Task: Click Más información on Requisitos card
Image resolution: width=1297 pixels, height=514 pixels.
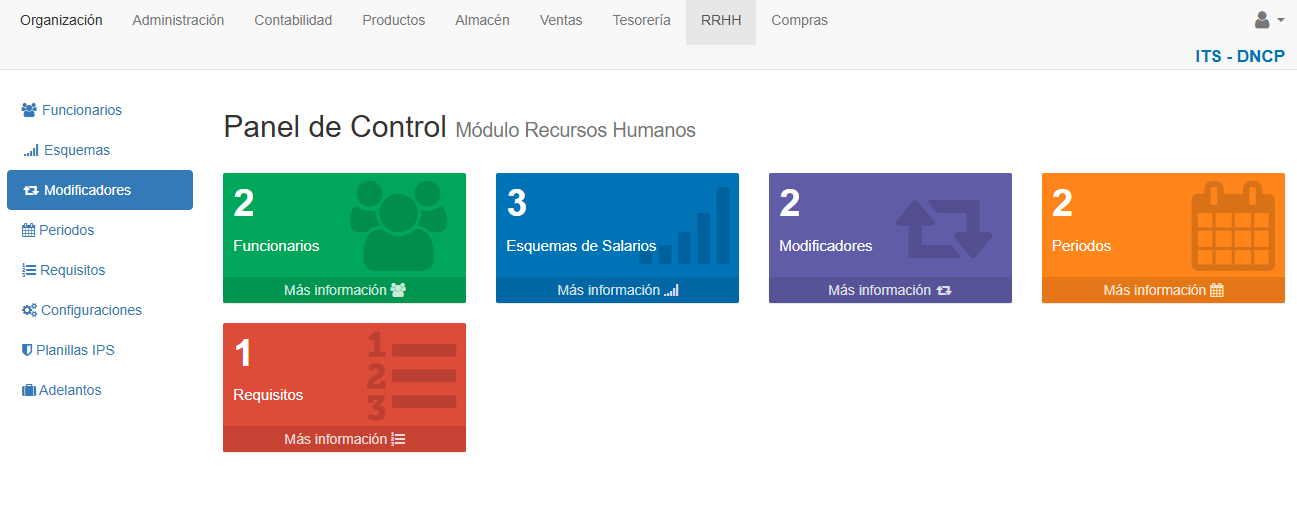Action: [344, 439]
